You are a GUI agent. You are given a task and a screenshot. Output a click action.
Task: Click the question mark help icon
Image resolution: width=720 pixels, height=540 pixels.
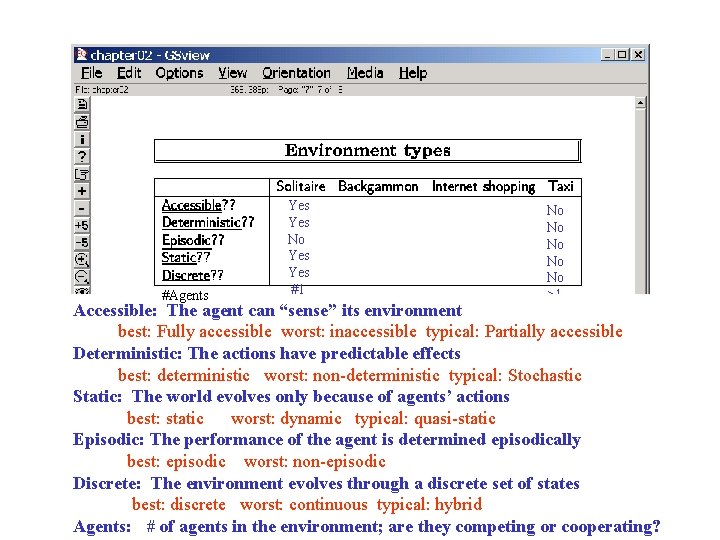pyautogui.click(x=82, y=157)
